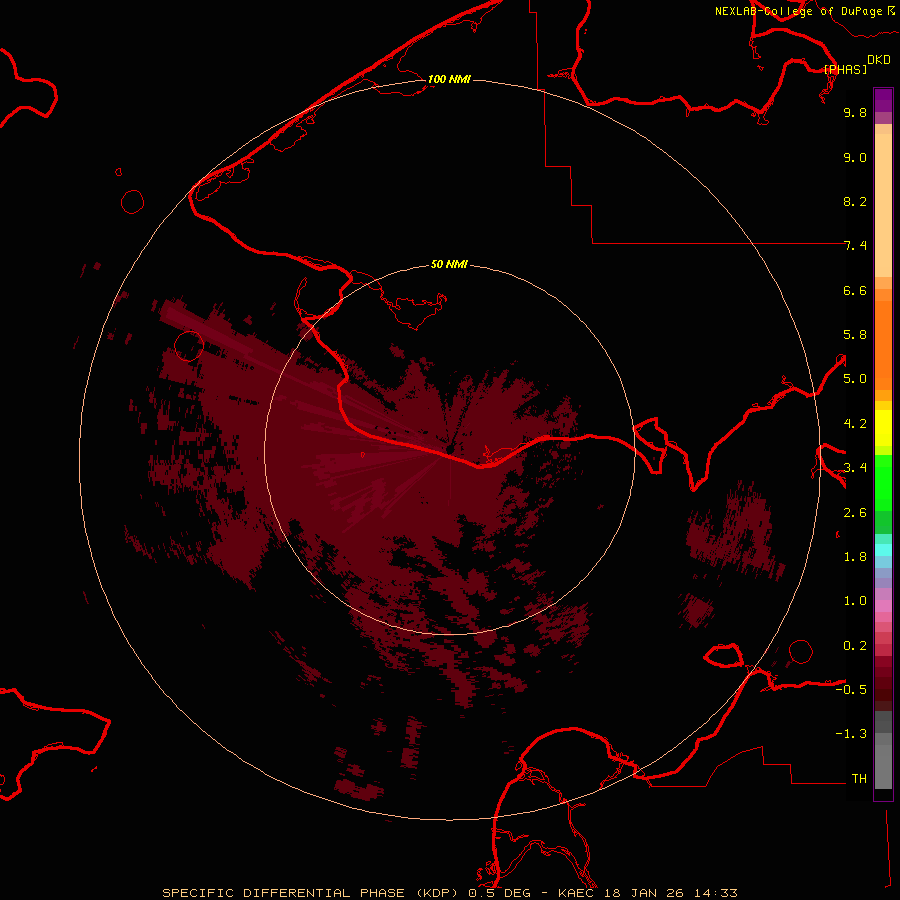Click the -1.3 value on the color scale
This screenshot has height=900, width=900.
pos(851,734)
